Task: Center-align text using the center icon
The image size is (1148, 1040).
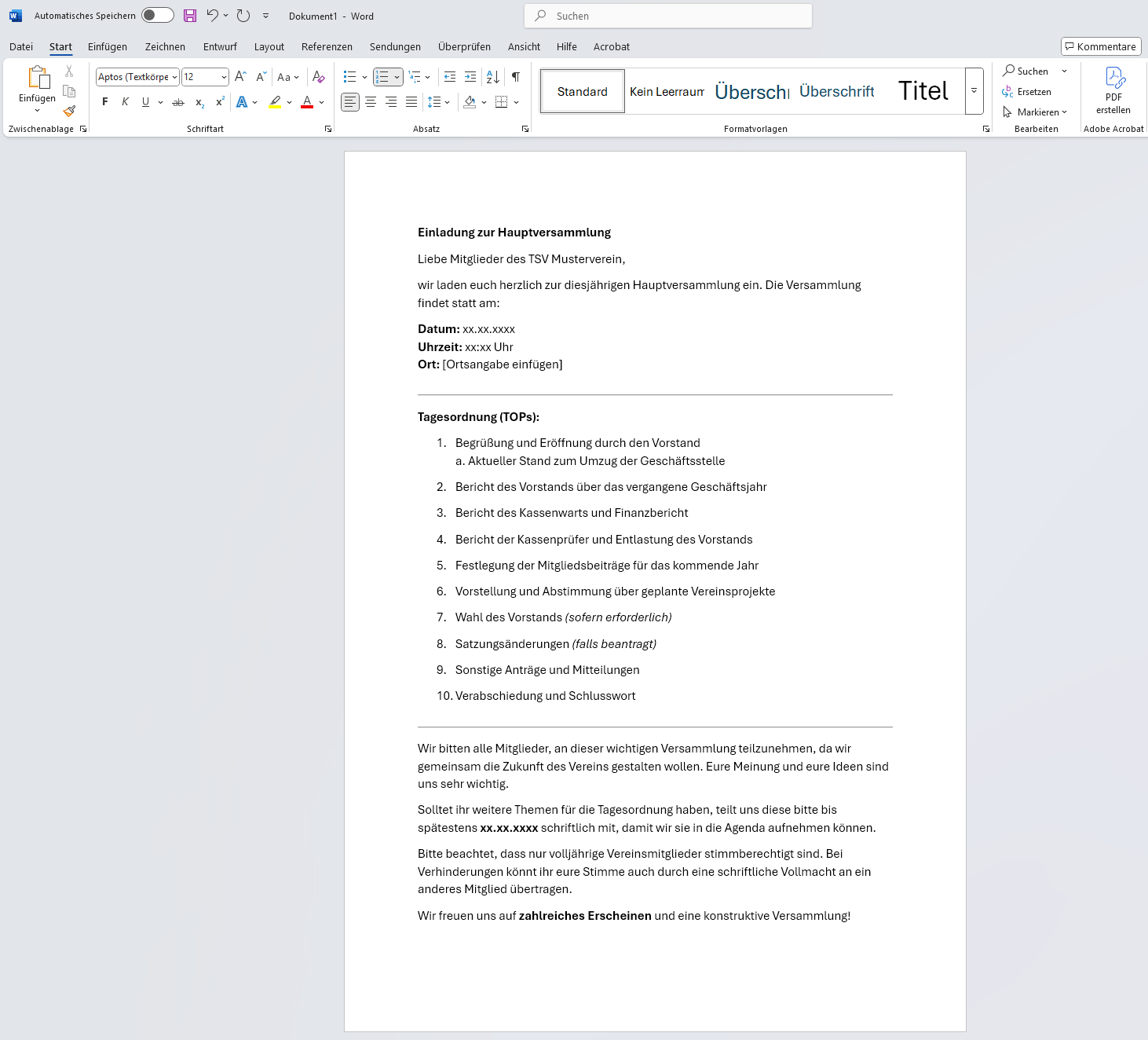Action: tap(371, 102)
